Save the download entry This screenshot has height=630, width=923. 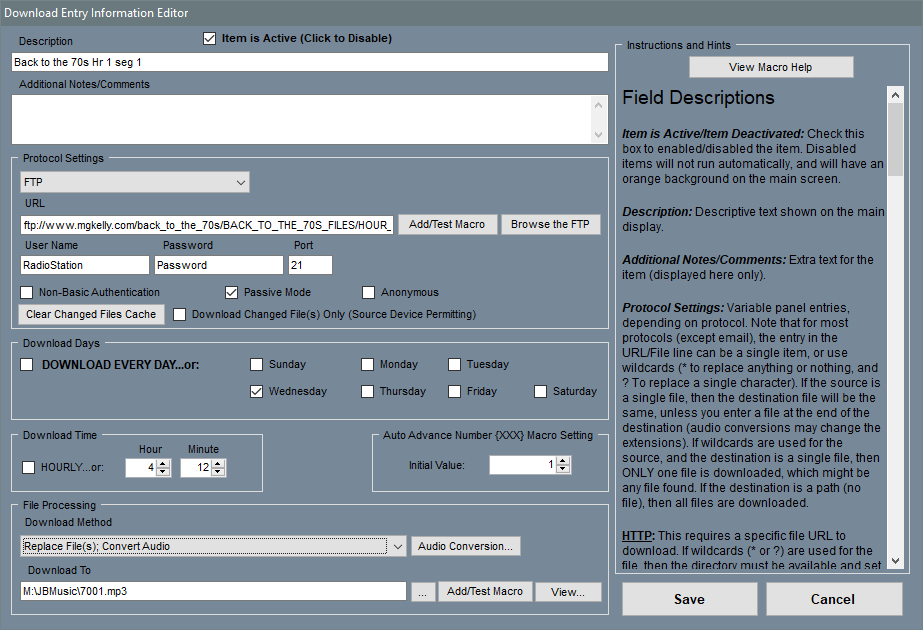(x=689, y=599)
